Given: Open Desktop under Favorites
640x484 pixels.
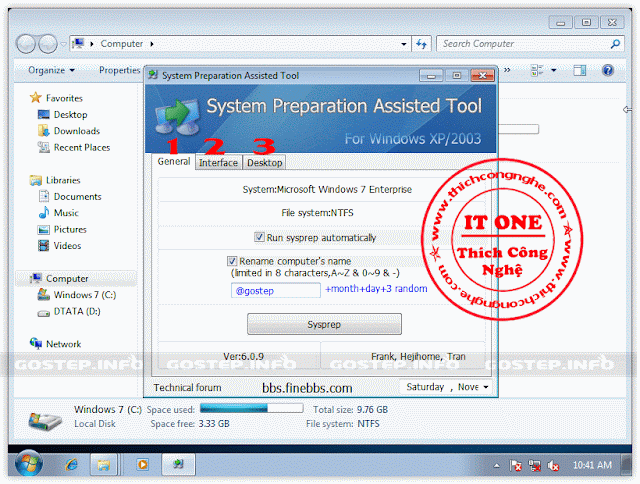Looking at the screenshot, I should point(71,115).
